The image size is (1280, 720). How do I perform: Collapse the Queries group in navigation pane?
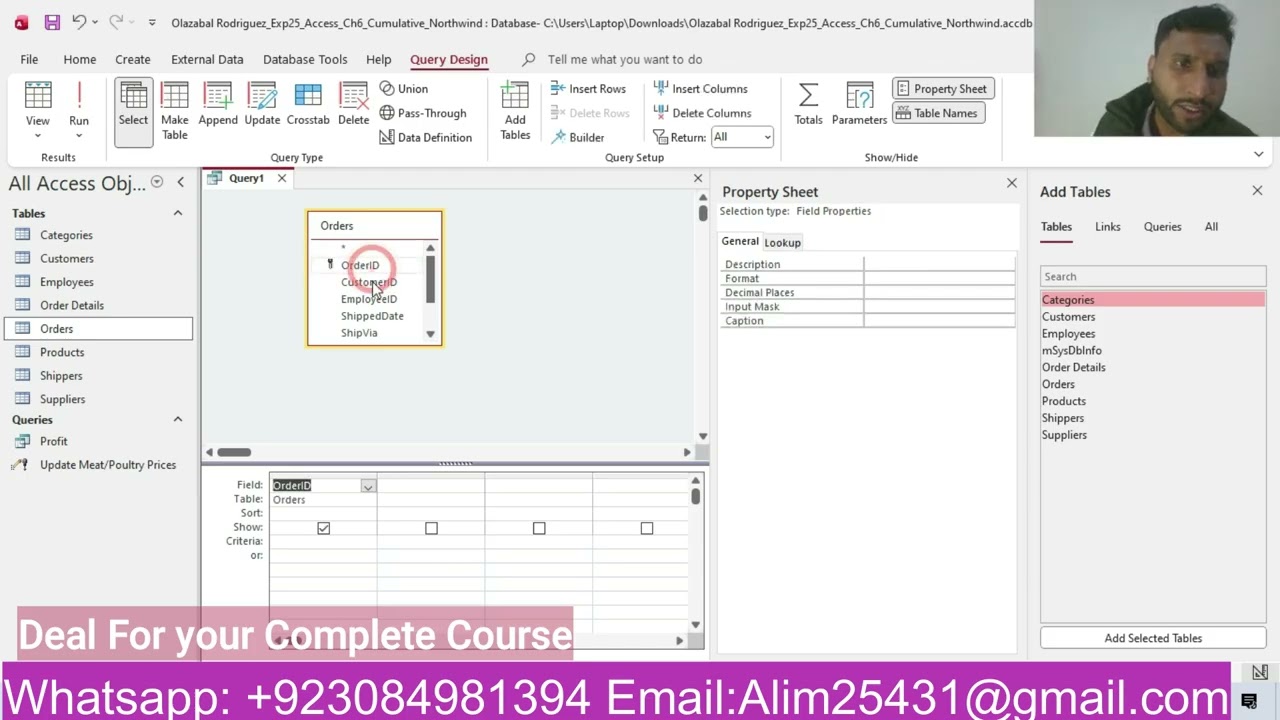pyautogui.click(x=178, y=420)
